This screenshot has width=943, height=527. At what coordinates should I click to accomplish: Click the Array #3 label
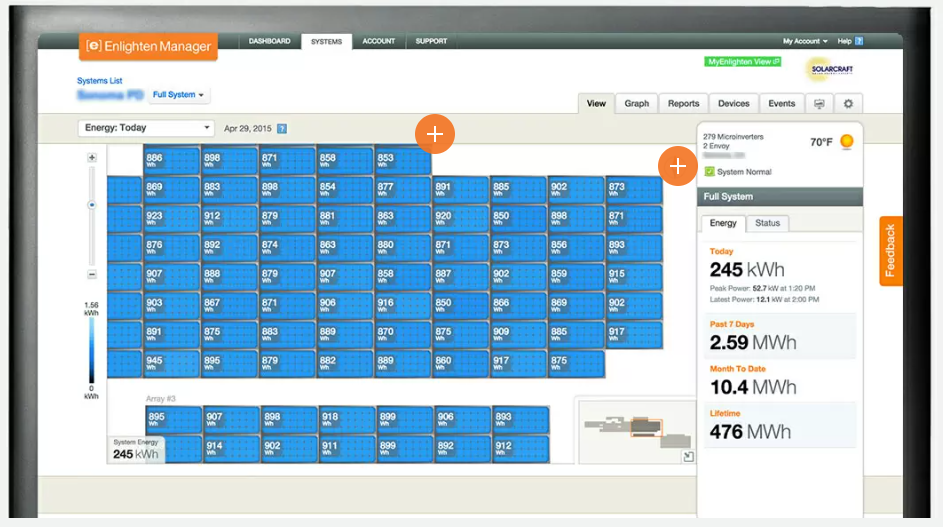pos(161,399)
